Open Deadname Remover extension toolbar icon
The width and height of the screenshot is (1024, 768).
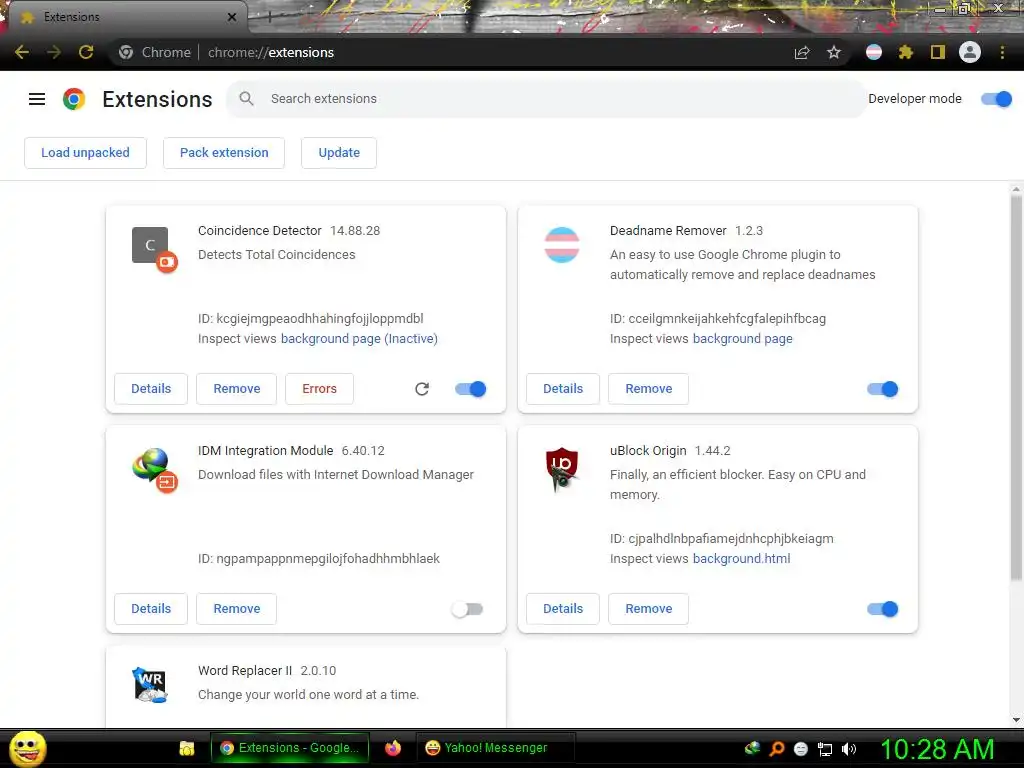874,52
